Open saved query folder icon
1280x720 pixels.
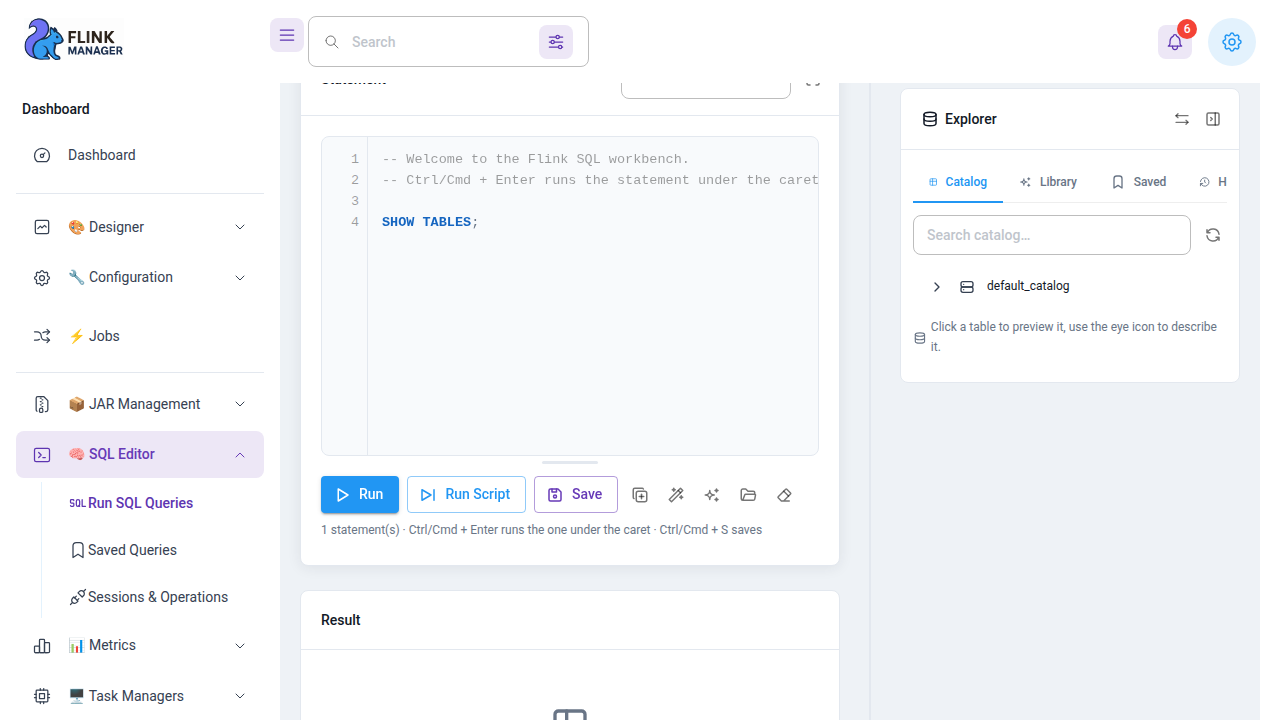(748, 495)
